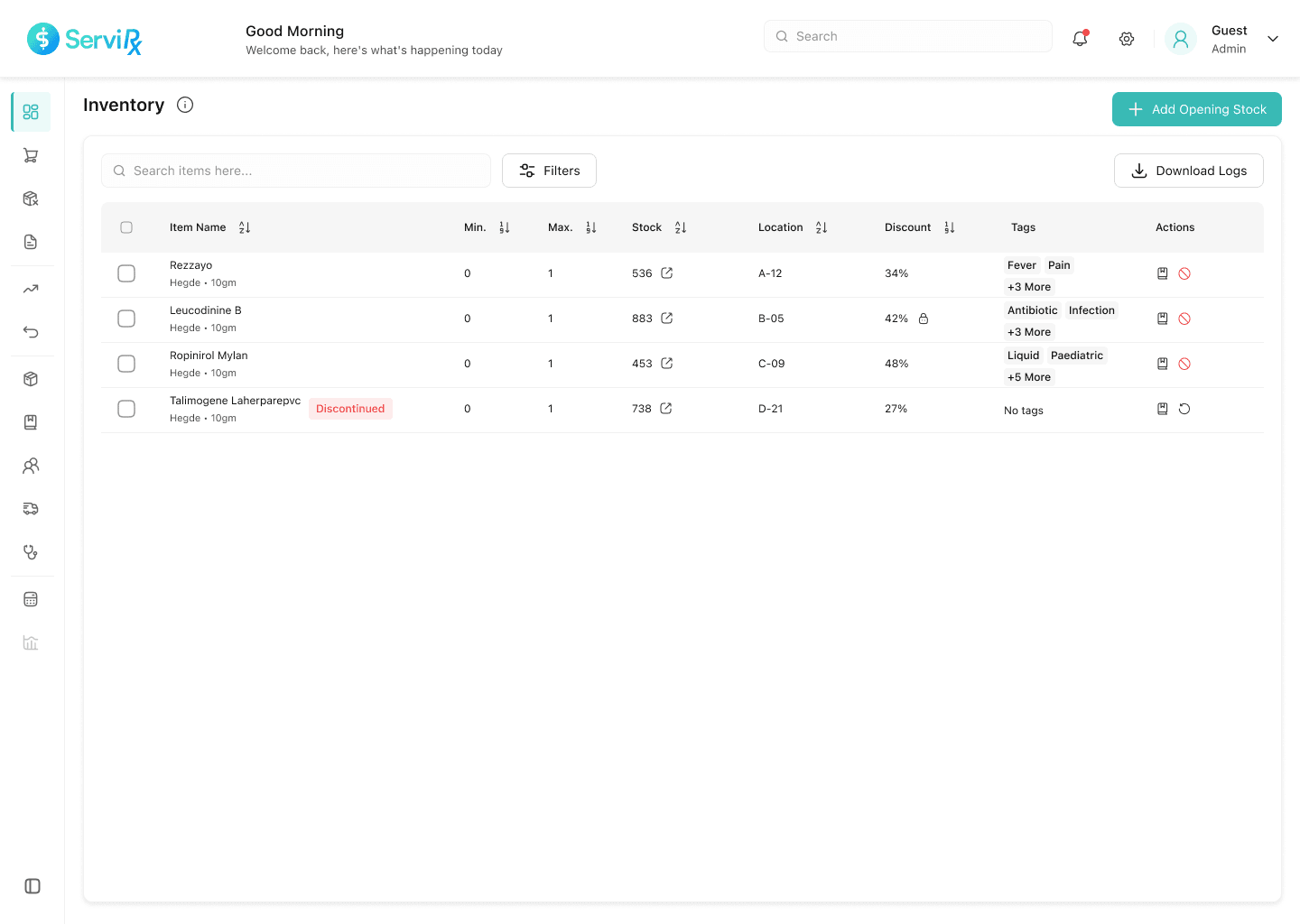The image size is (1300, 924).
Task: Select the checkbox next to Rezzayo
Action: point(126,273)
